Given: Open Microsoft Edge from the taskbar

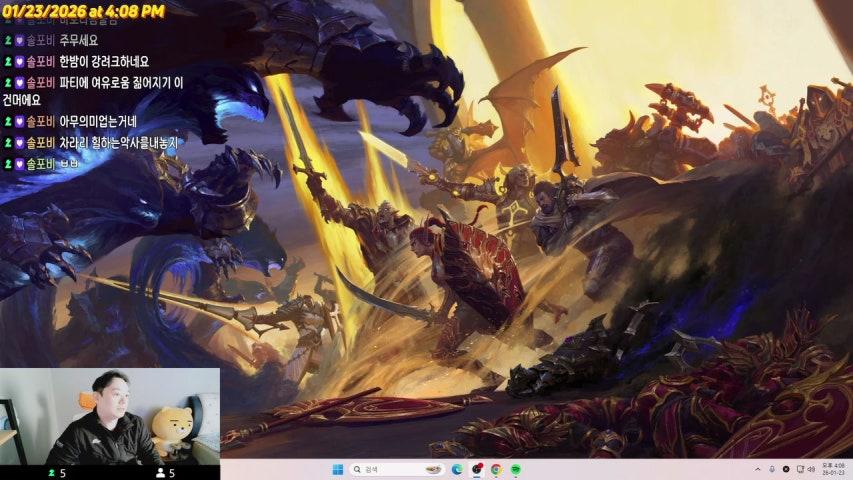Looking at the screenshot, I should (457, 469).
